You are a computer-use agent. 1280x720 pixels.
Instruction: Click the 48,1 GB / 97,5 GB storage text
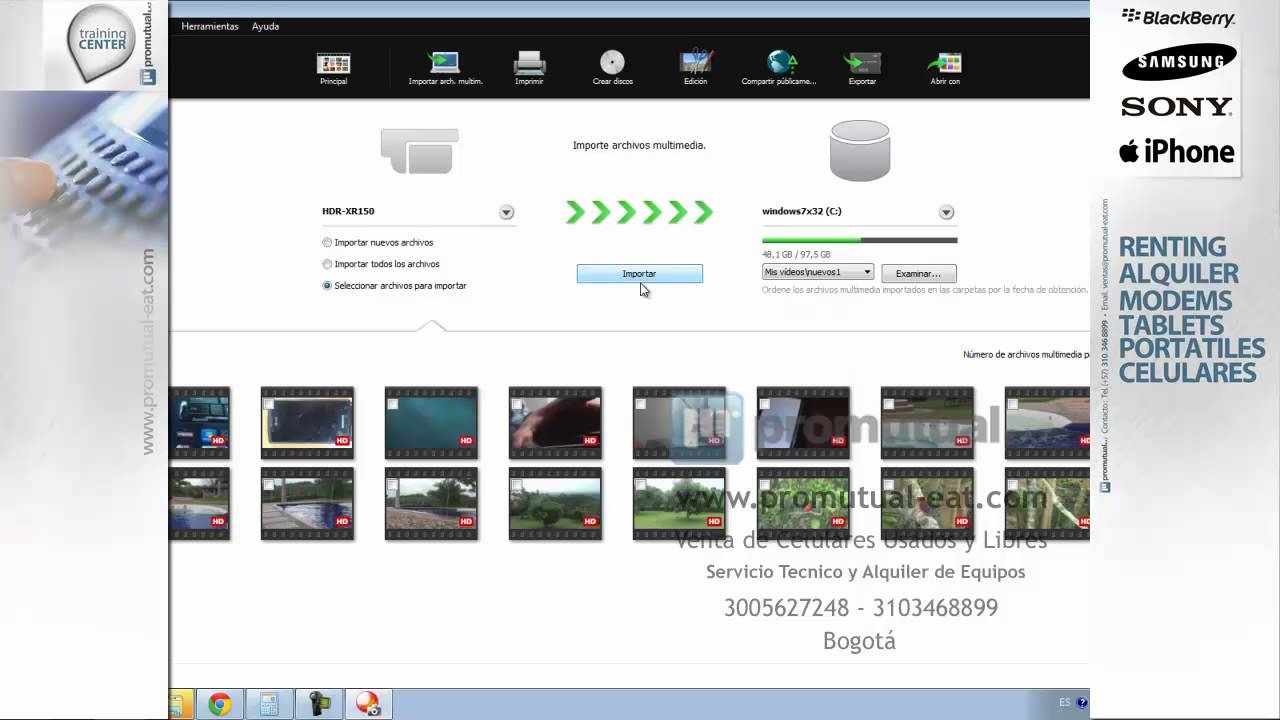click(796, 255)
